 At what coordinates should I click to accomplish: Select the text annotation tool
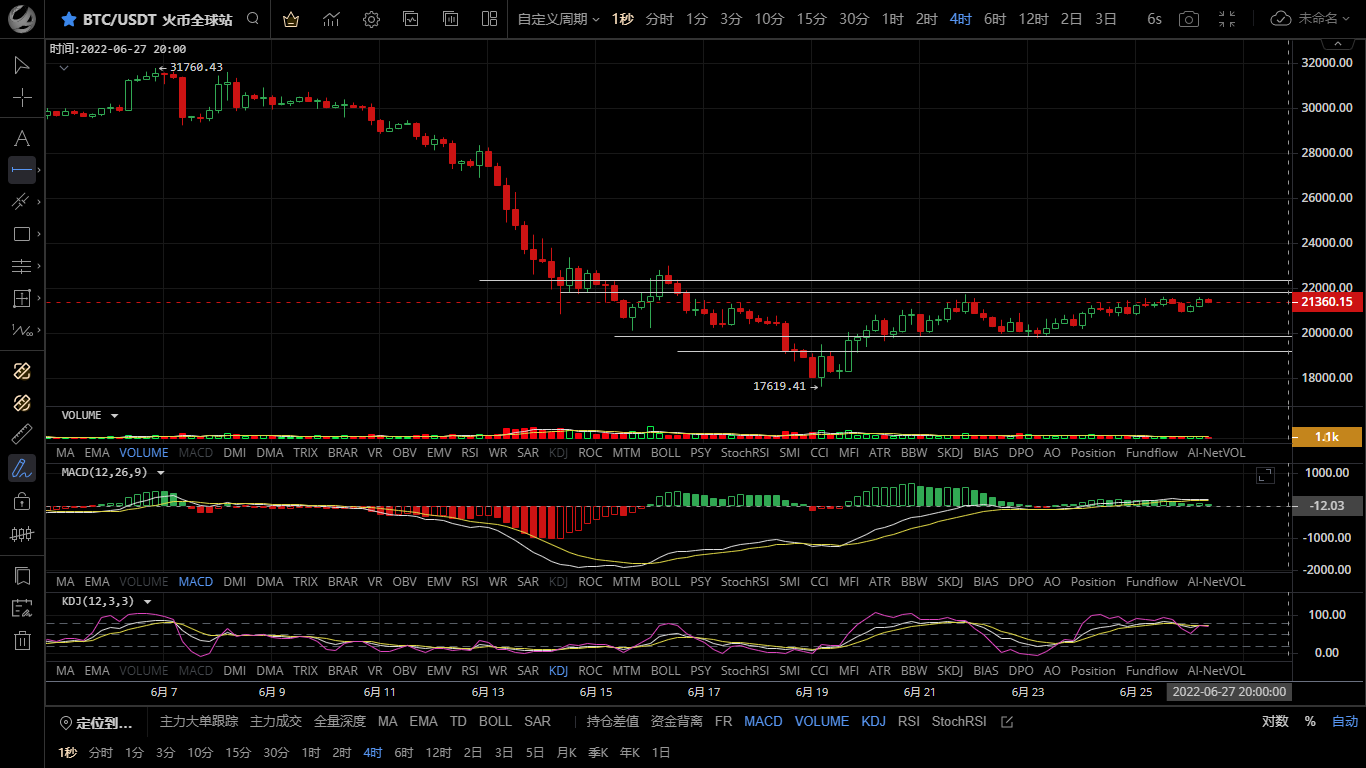pyautogui.click(x=21, y=138)
